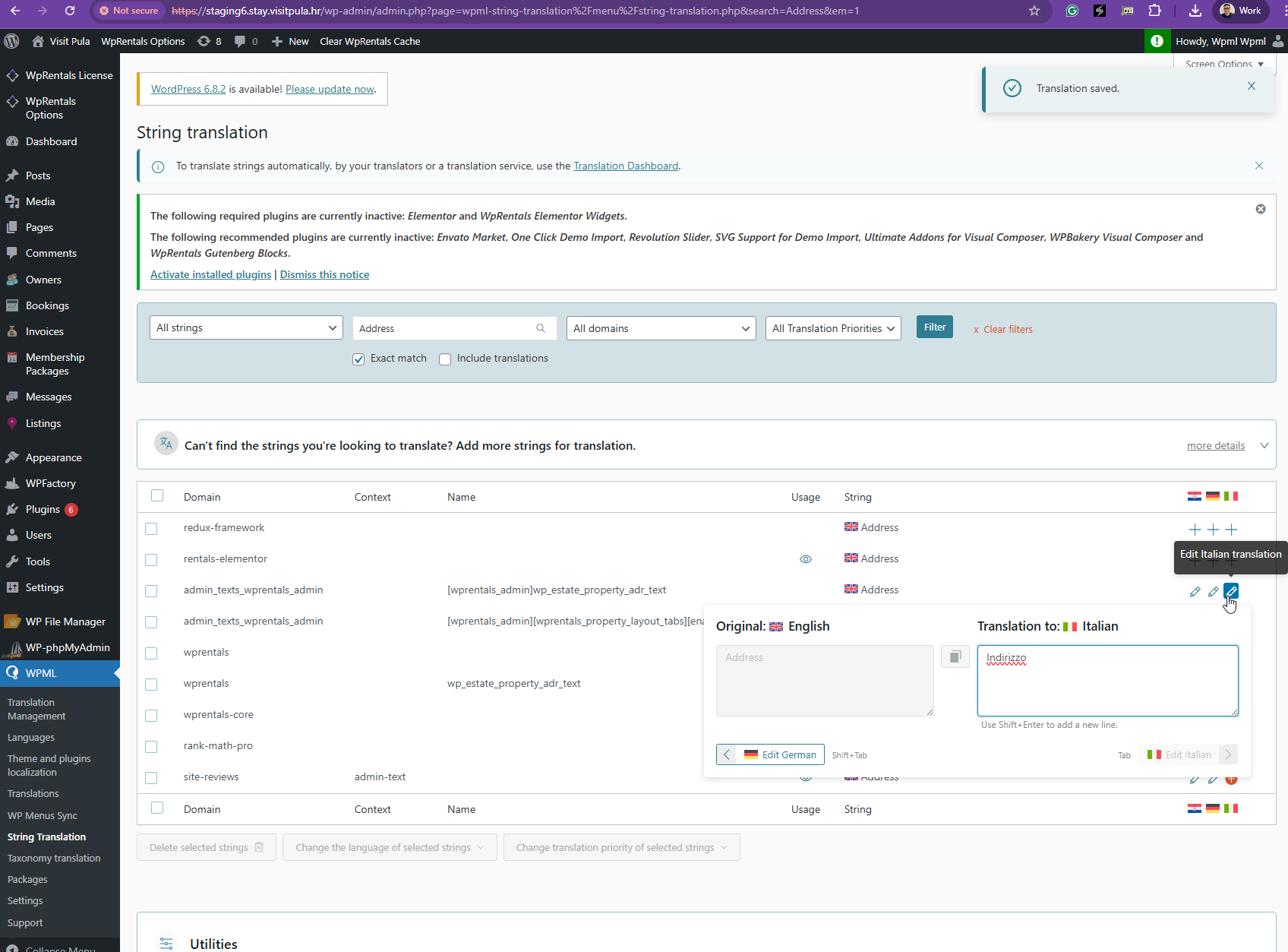Open the Plugins menu item
Image resolution: width=1288 pixels, height=952 pixels.
[x=43, y=509]
